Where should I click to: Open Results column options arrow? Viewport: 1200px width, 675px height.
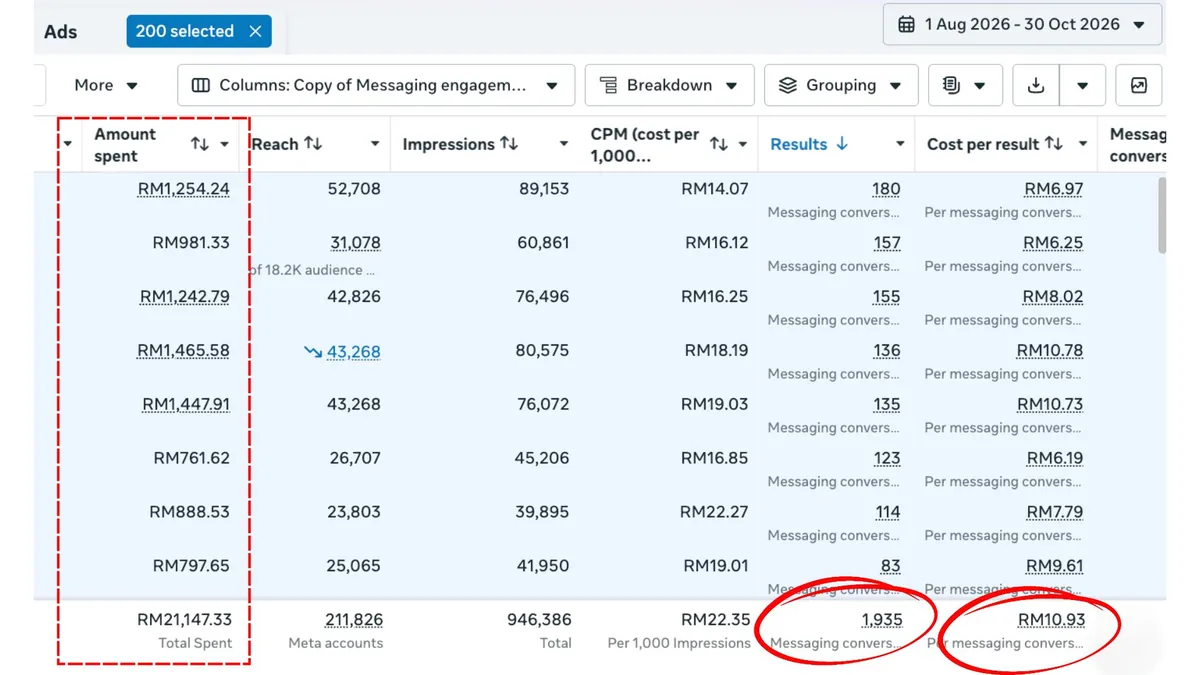[900, 144]
